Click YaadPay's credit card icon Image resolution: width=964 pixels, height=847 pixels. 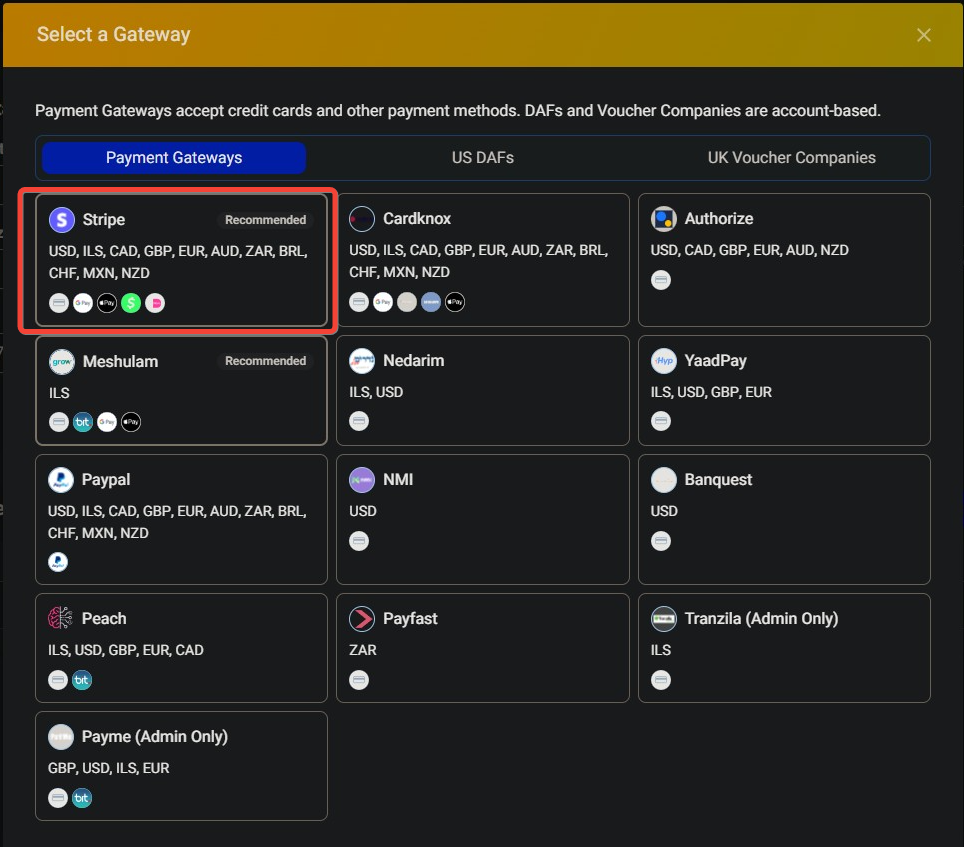661,421
